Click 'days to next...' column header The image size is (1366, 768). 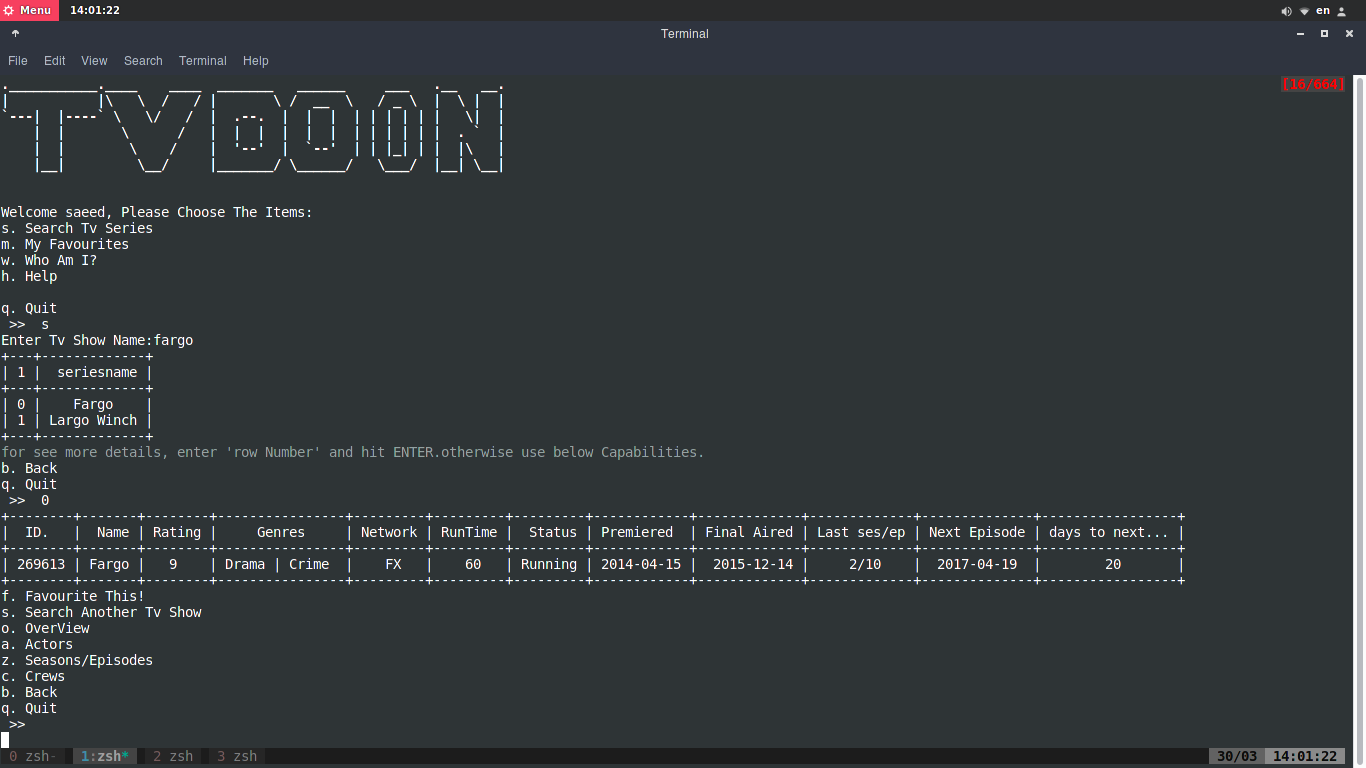click(1109, 533)
